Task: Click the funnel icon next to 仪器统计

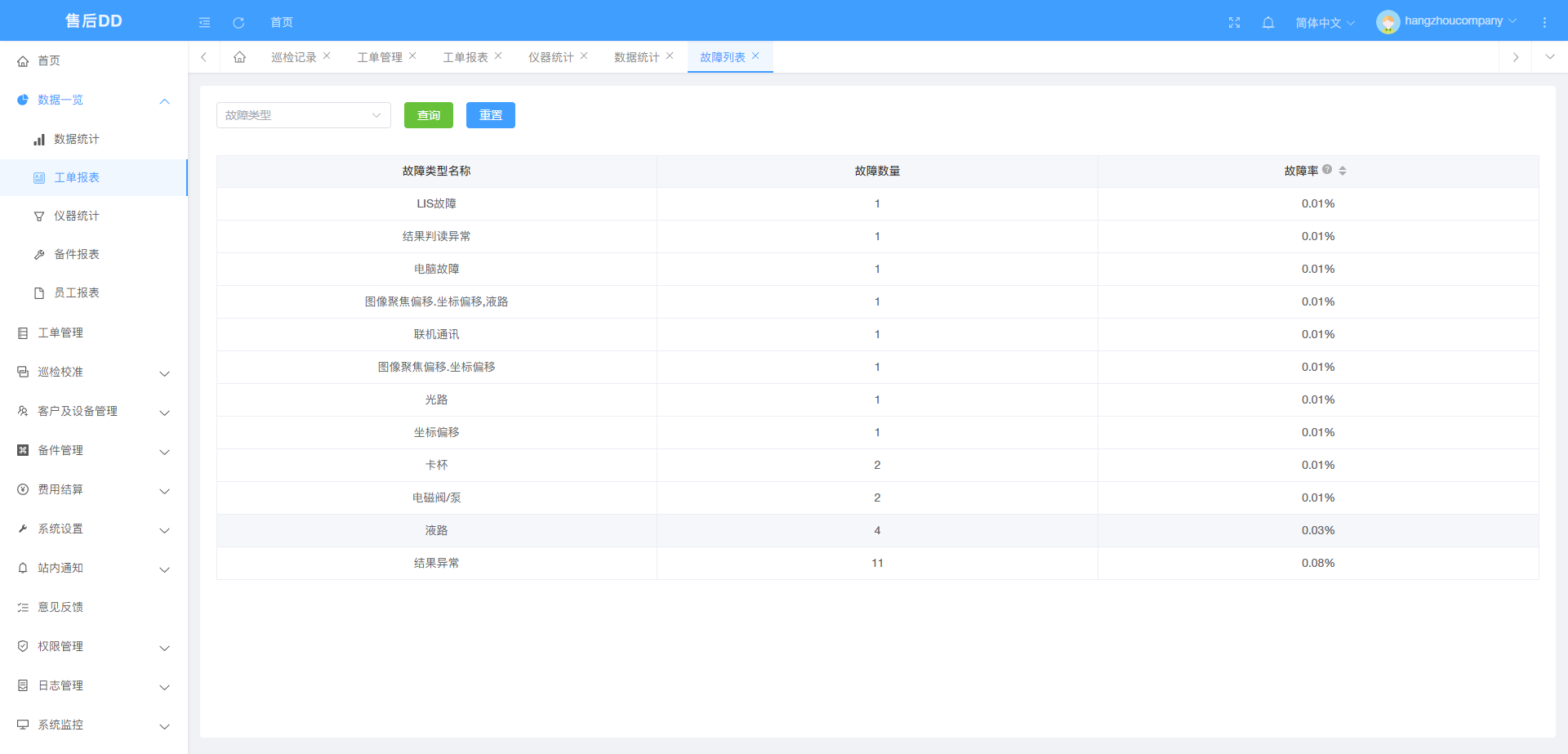Action: 39,216
